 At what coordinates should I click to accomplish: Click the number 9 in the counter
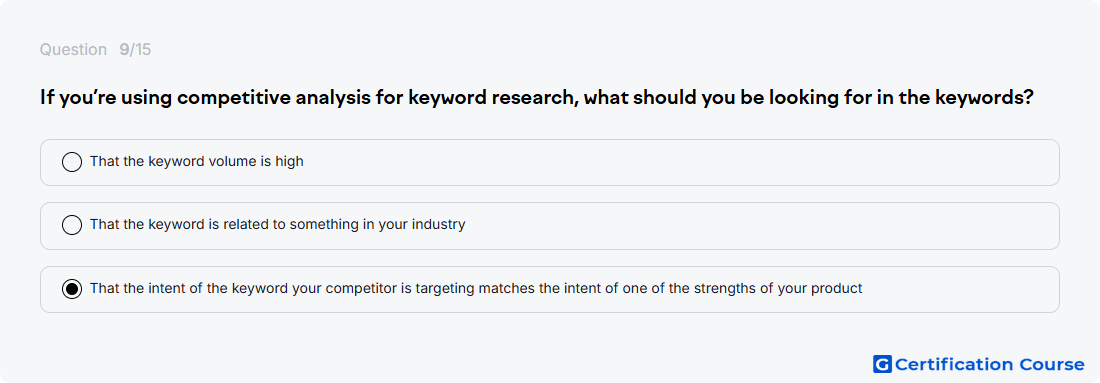point(123,50)
